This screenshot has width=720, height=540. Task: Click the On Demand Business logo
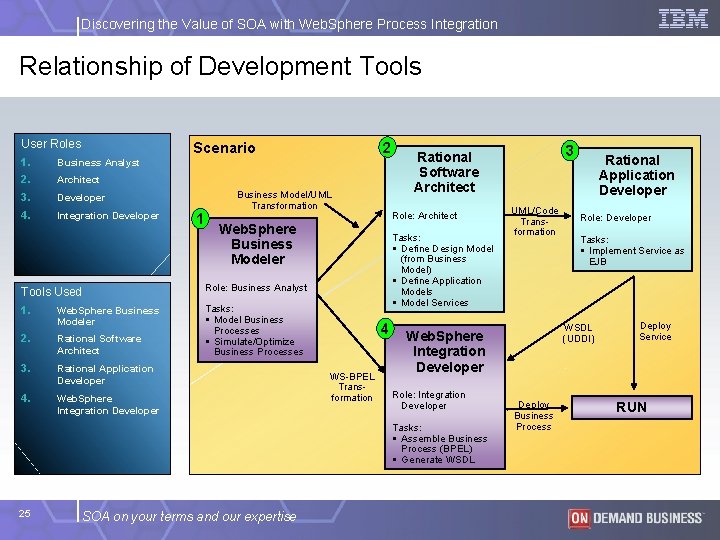635,518
